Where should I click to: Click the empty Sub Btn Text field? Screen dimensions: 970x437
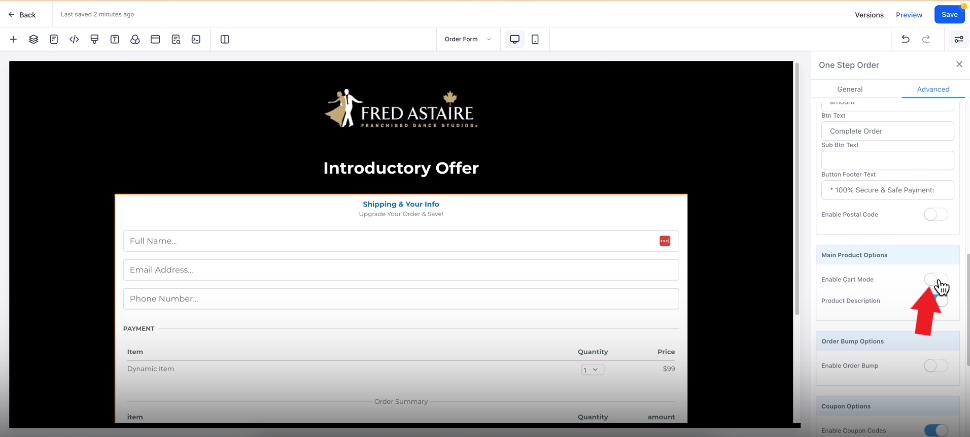pyautogui.click(x=887, y=160)
